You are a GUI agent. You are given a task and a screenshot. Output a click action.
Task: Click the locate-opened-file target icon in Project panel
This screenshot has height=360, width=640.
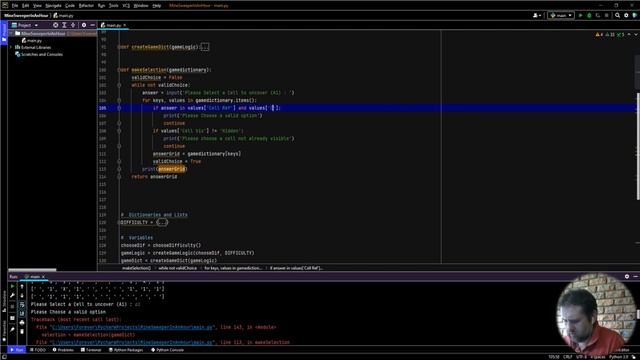[56, 25]
